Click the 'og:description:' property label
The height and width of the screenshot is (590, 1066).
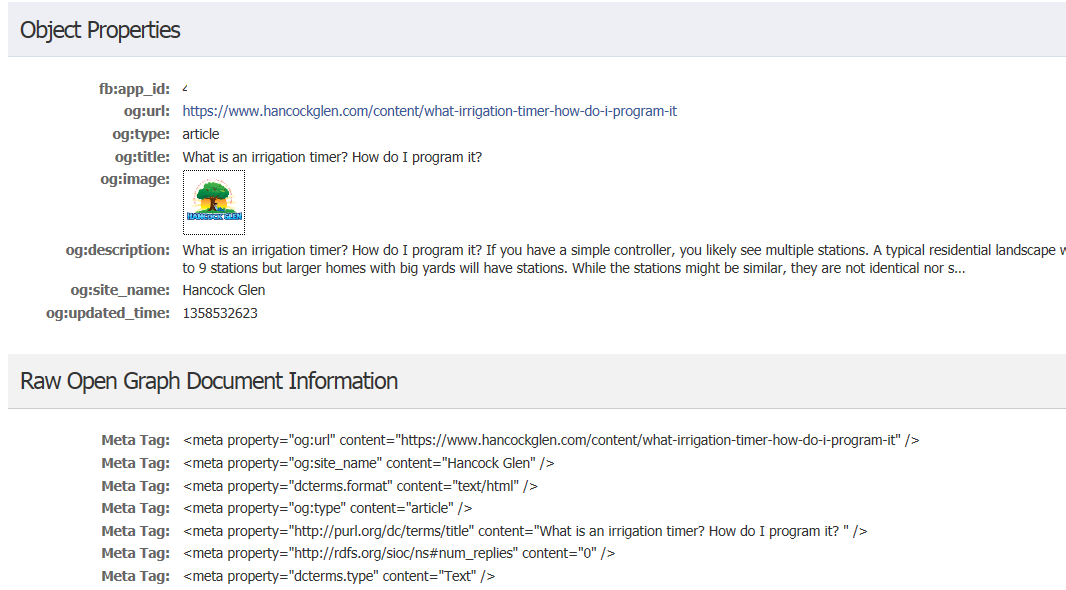(118, 250)
